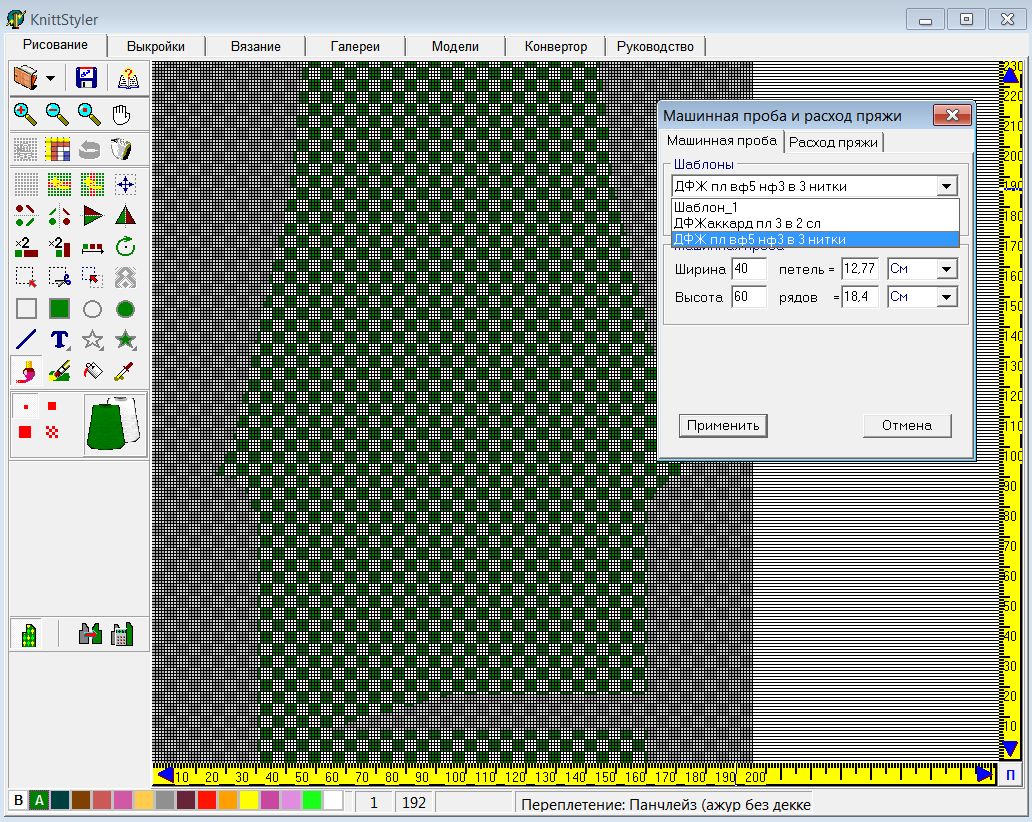Select the text T tool
Viewport: 1032px width, 822px height.
[x=59, y=340]
